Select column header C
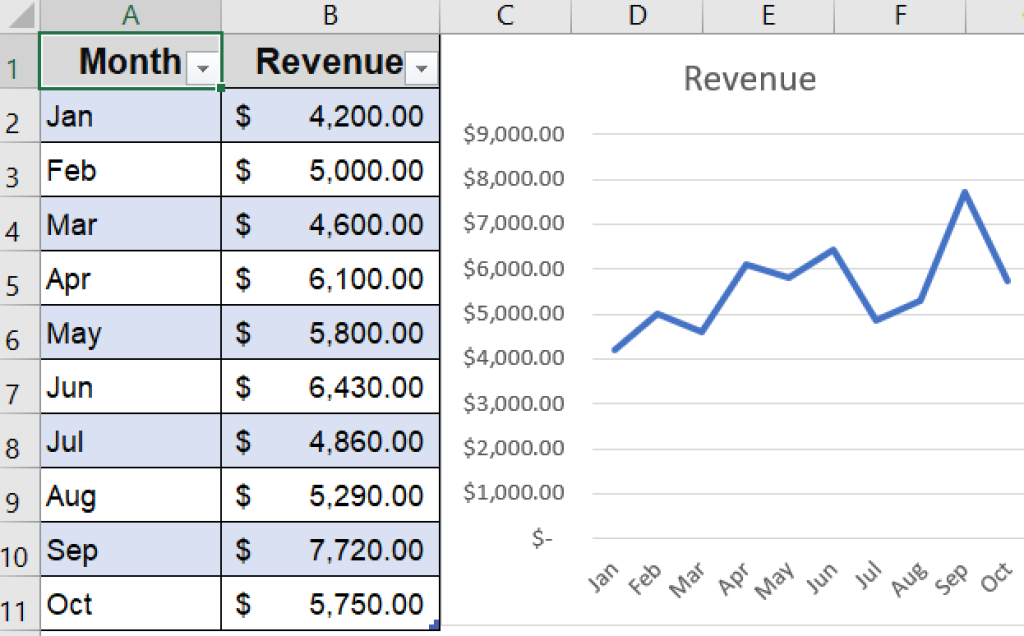Viewport: 1024px width, 636px height. [x=505, y=15]
